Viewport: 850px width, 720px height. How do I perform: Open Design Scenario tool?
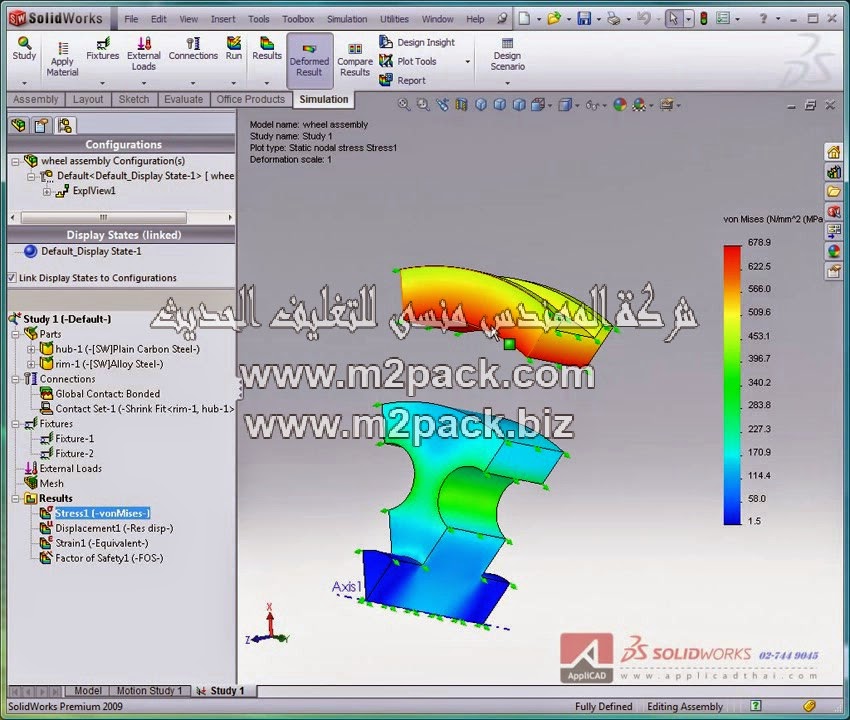507,54
